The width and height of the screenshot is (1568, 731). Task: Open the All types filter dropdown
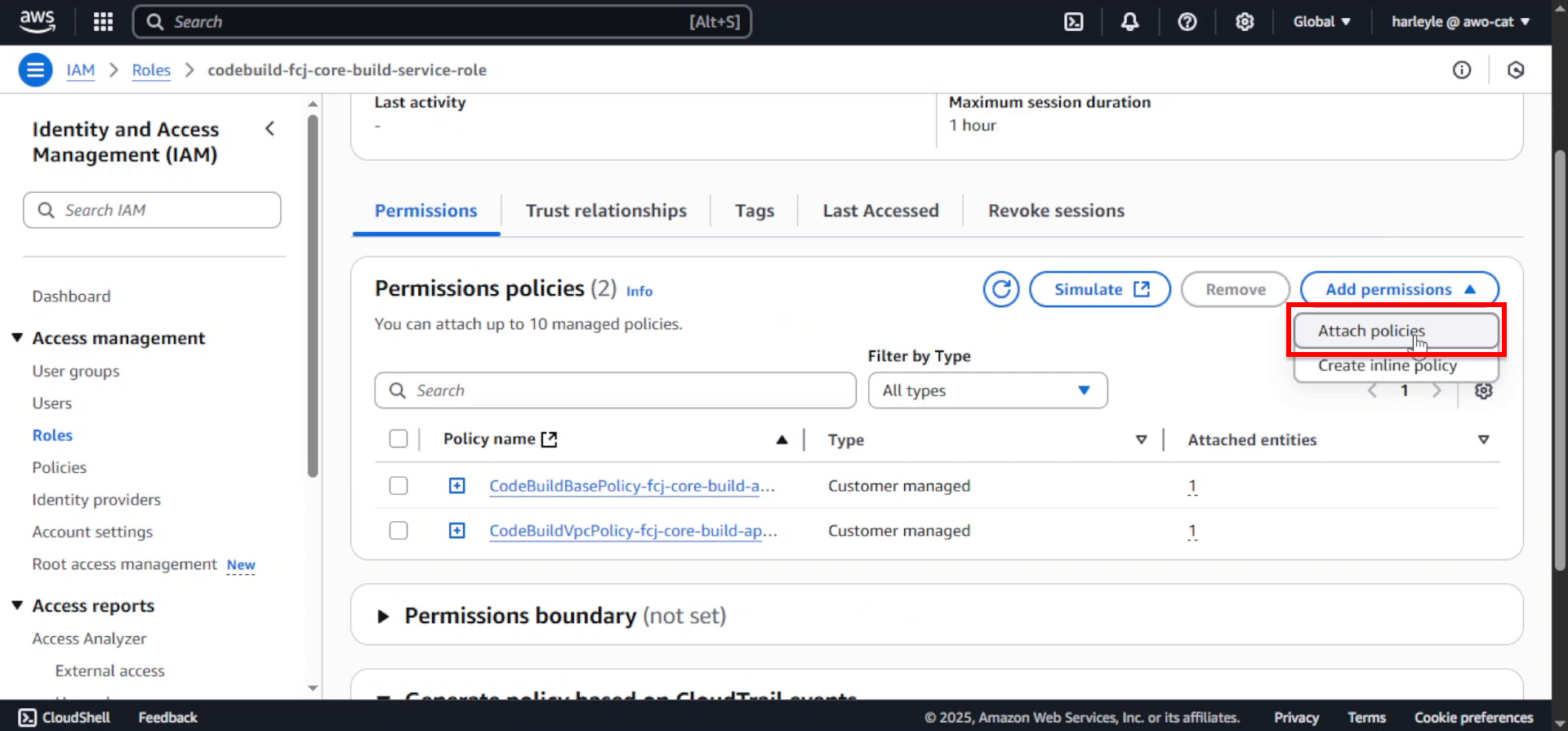tap(988, 390)
